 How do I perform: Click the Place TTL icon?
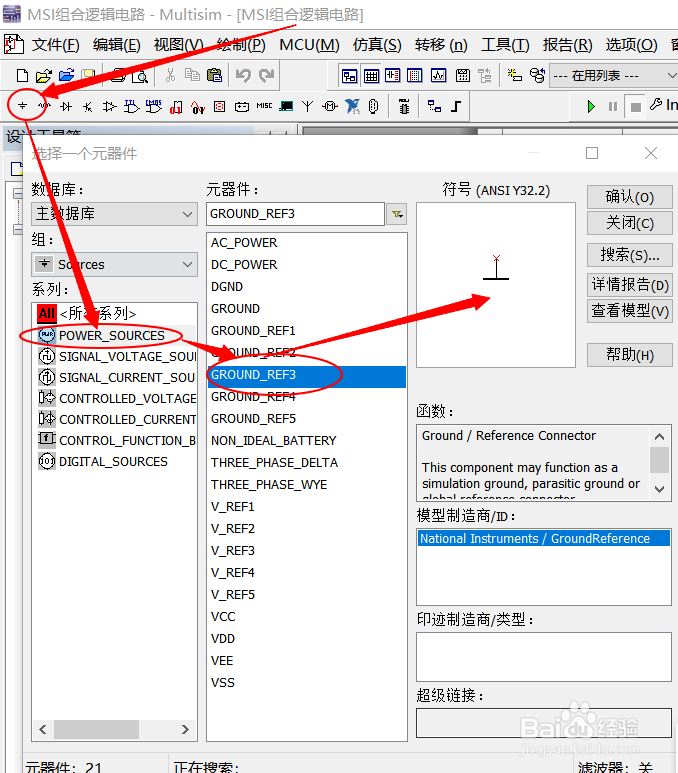[131, 106]
